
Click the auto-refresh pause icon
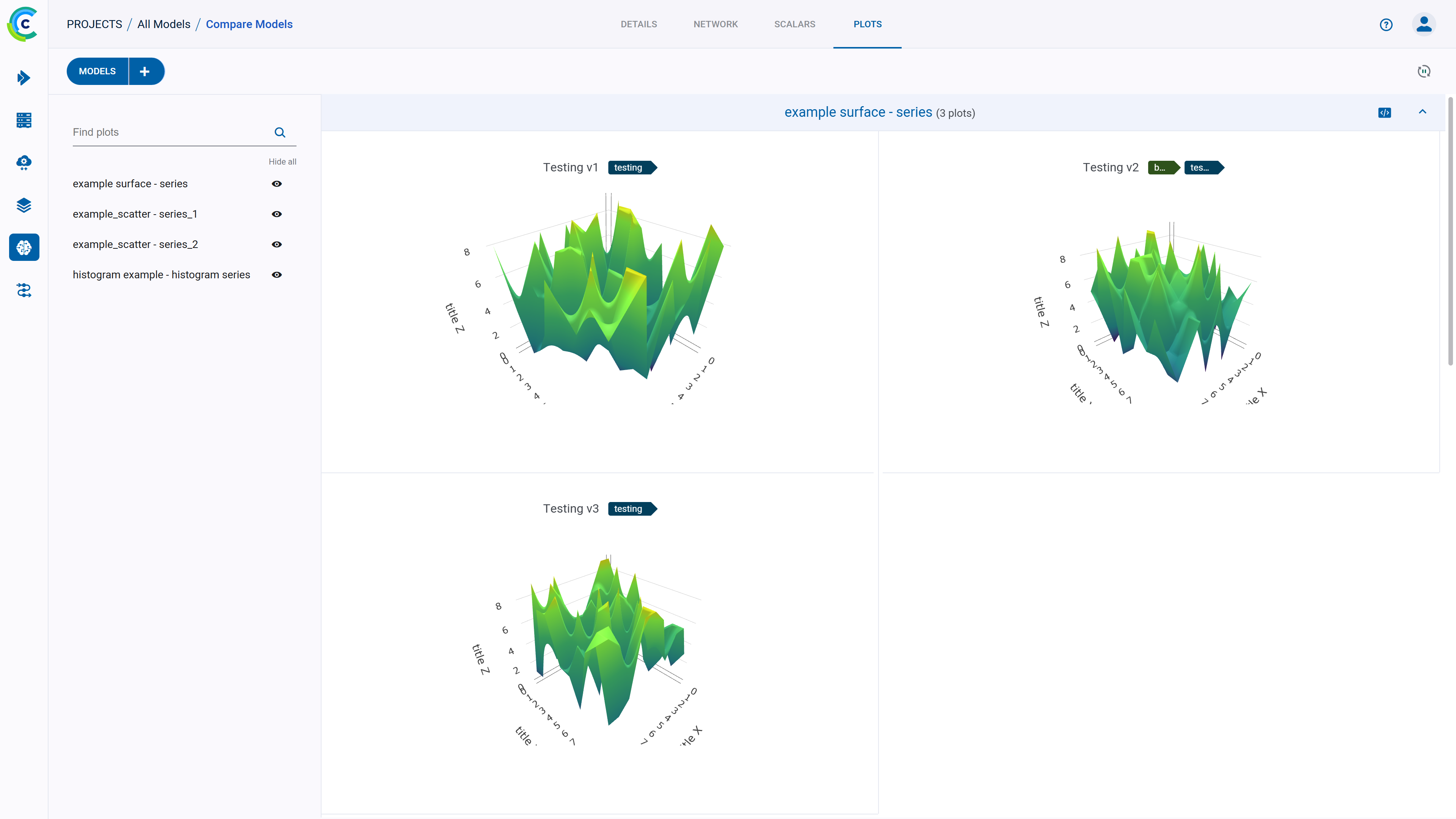pyautogui.click(x=1424, y=71)
